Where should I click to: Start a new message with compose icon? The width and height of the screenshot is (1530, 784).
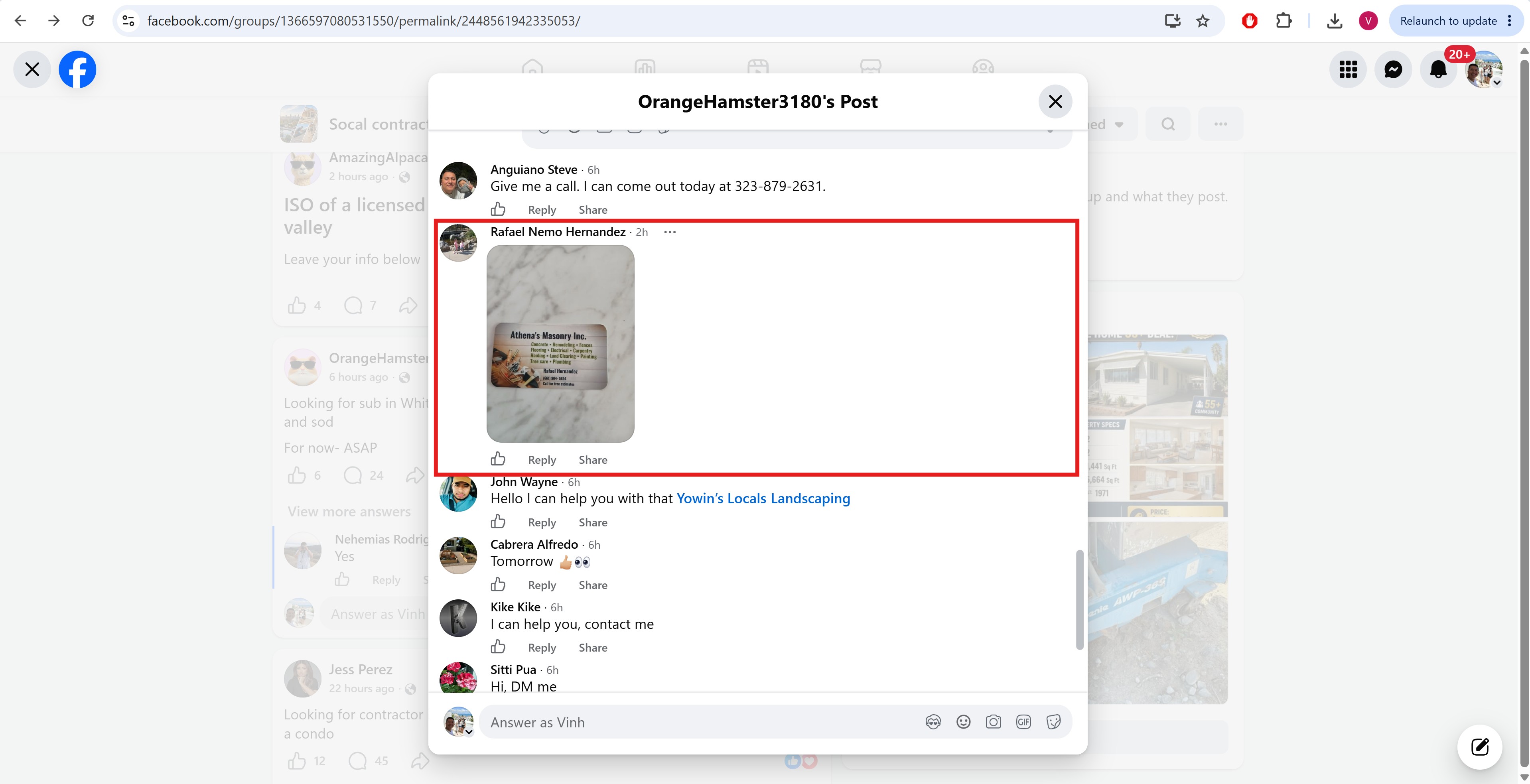pos(1479,747)
